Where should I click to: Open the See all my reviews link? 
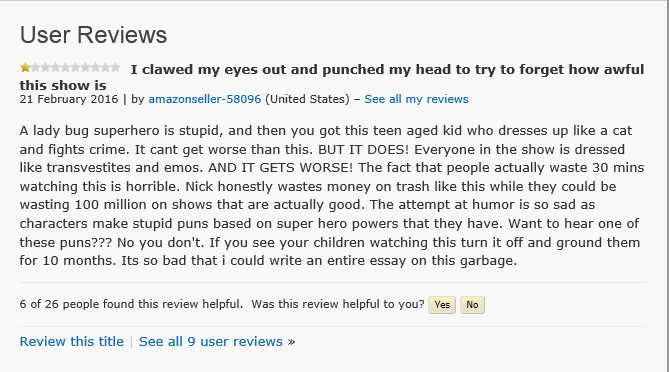click(x=416, y=99)
